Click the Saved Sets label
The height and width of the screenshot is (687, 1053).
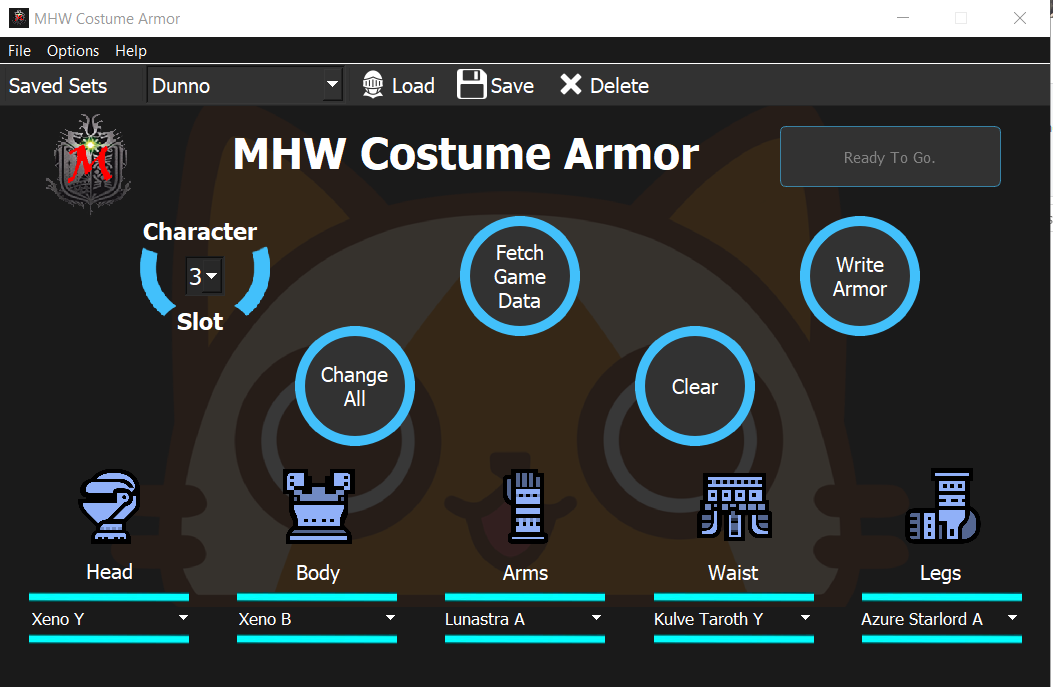point(58,85)
